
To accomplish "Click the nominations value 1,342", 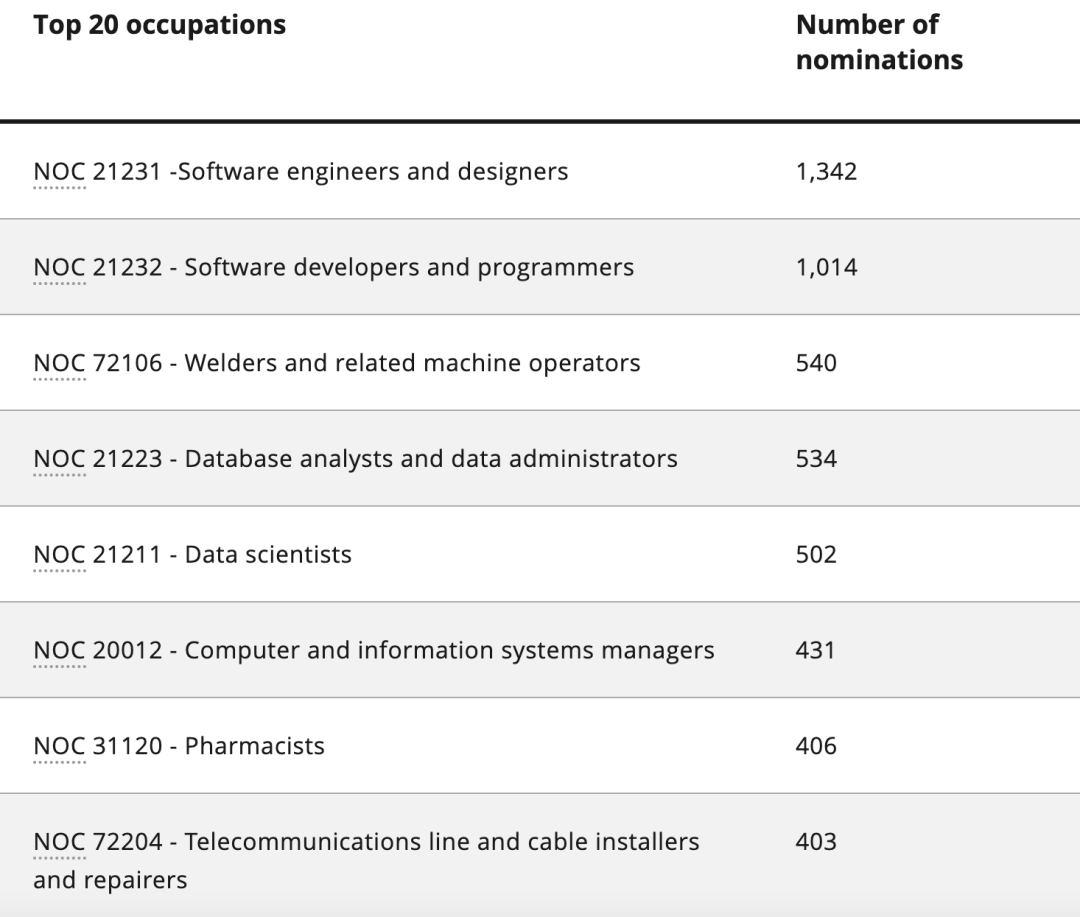I will [x=827, y=172].
